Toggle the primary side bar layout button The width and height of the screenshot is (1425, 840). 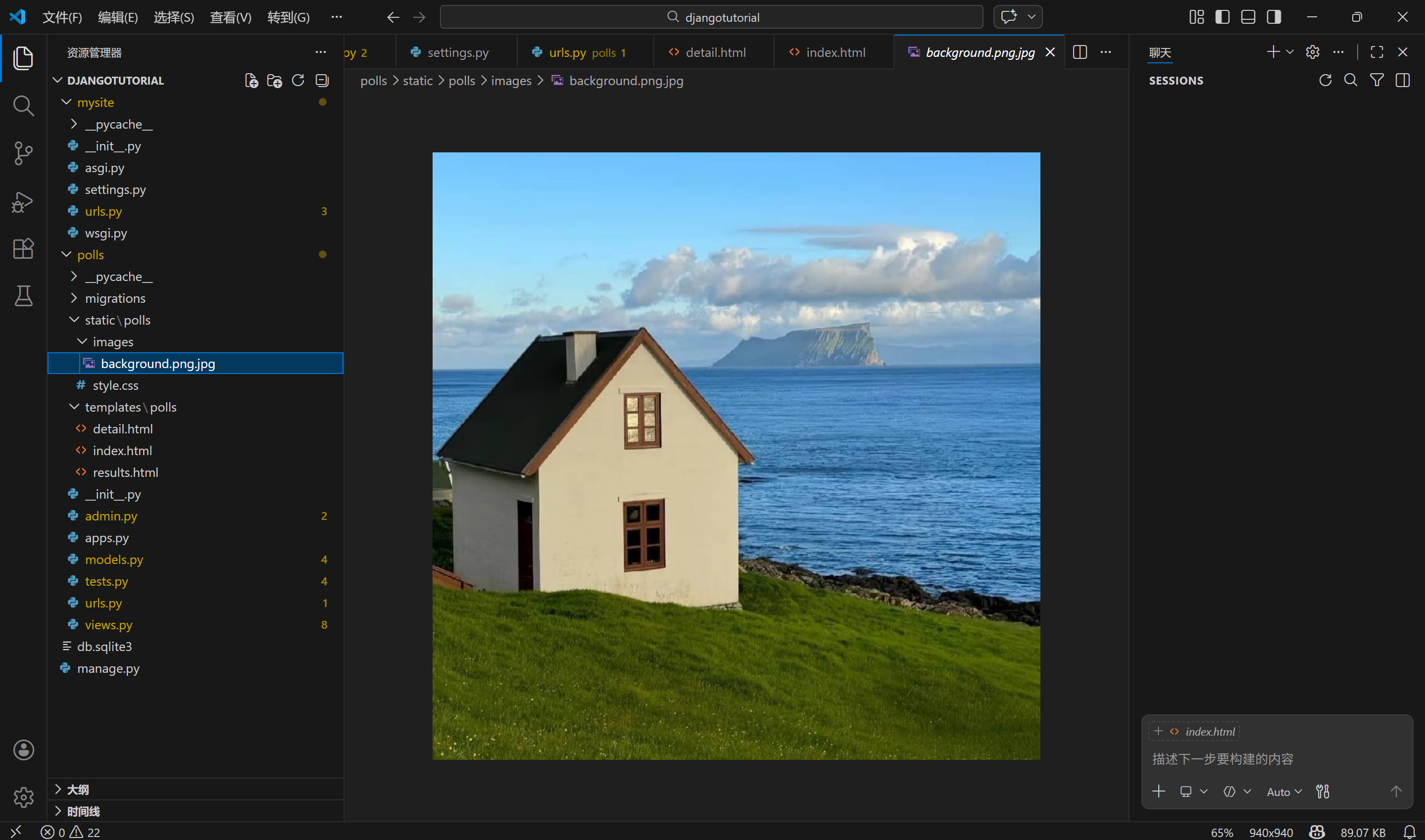click(x=1223, y=17)
